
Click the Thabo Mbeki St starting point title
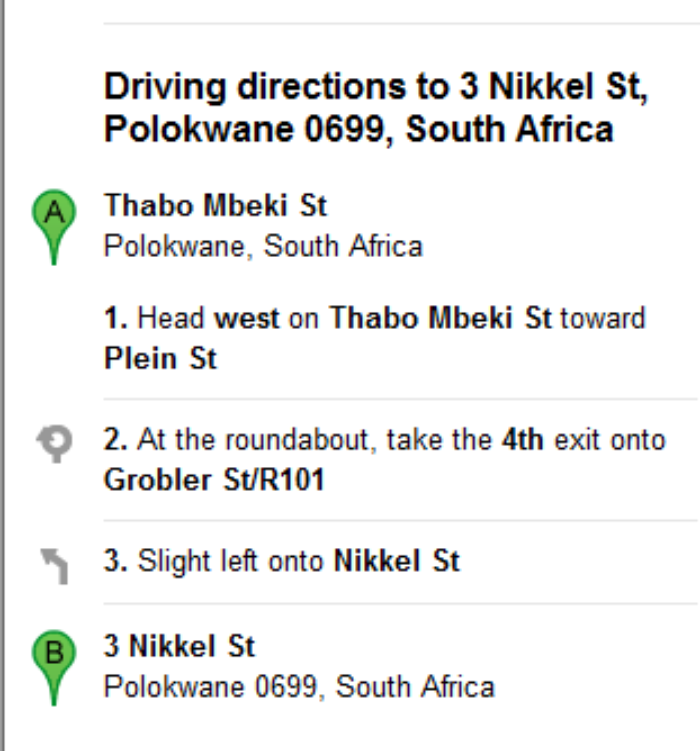pos(215,206)
